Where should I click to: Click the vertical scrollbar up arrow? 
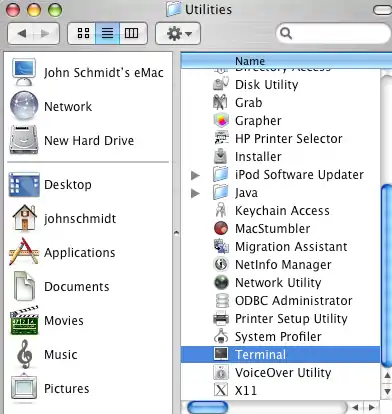[387, 375]
